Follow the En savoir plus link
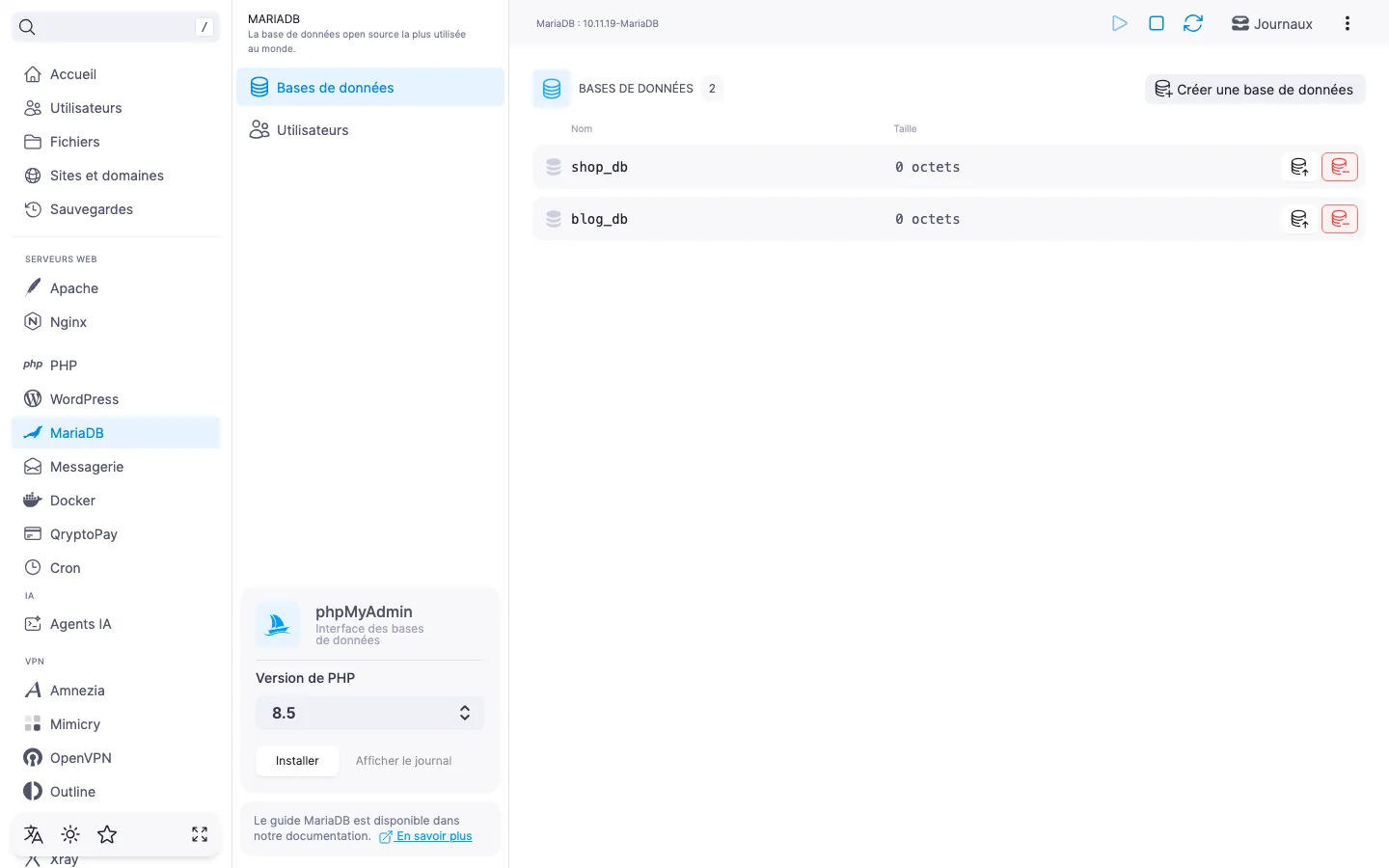Screen dimensions: 1389x868 point(426,836)
